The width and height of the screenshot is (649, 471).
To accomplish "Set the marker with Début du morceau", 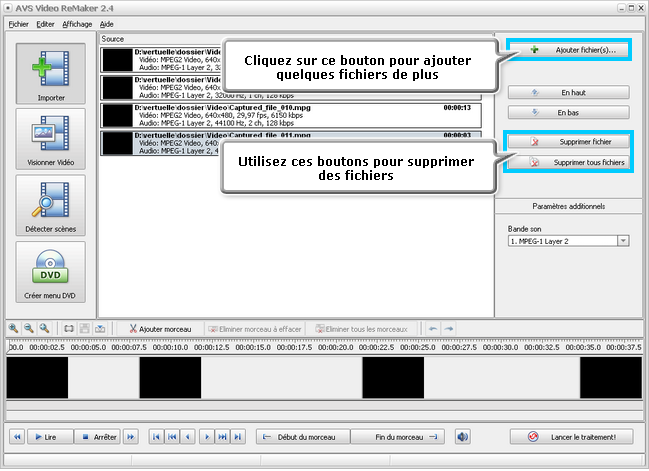I will tap(303, 437).
